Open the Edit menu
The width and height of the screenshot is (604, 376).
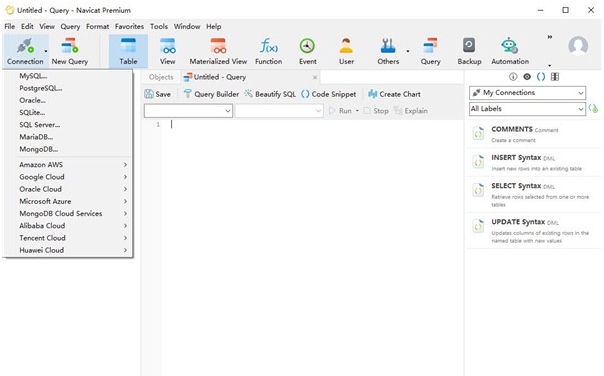[x=27, y=27]
